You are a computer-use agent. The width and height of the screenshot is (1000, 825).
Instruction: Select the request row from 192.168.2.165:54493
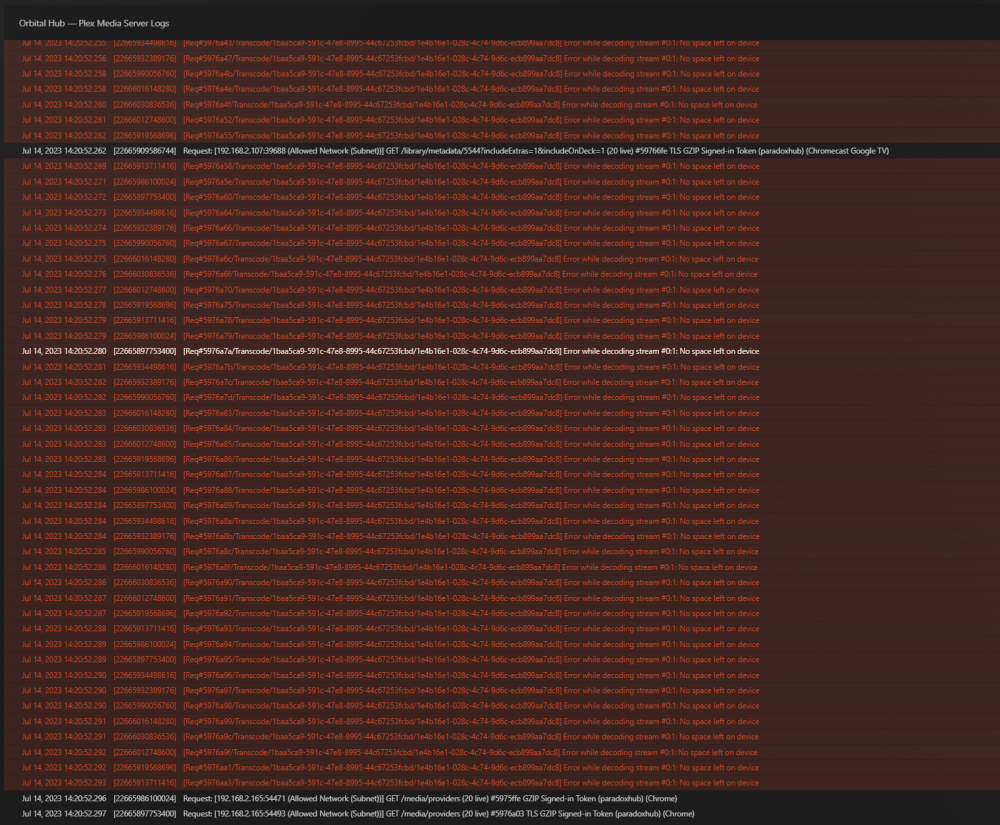click(500, 814)
